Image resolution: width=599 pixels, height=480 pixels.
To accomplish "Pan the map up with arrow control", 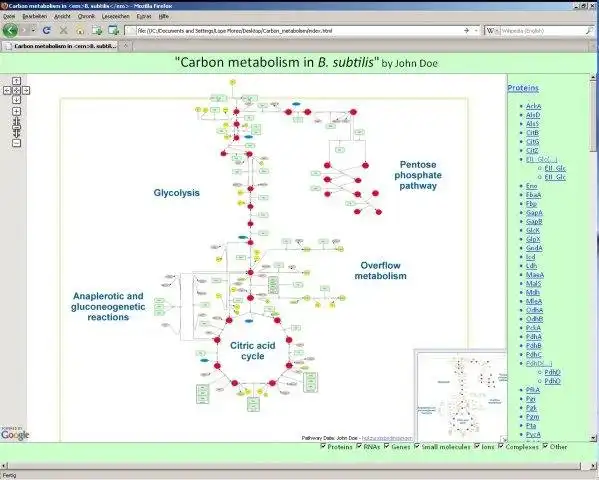I will (16, 81).
